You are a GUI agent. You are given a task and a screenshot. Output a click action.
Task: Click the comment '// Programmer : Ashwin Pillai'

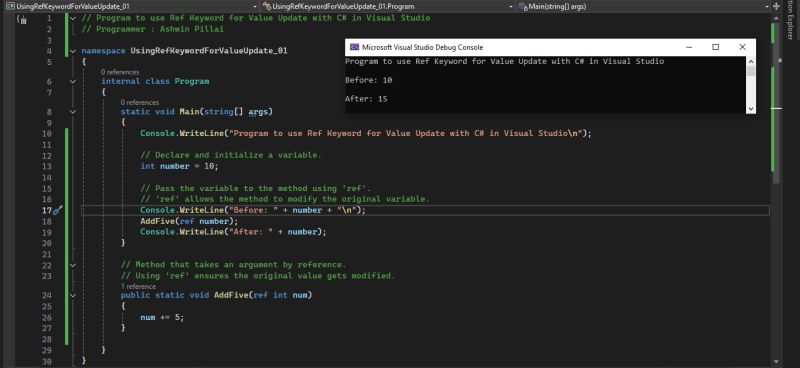[153, 29]
